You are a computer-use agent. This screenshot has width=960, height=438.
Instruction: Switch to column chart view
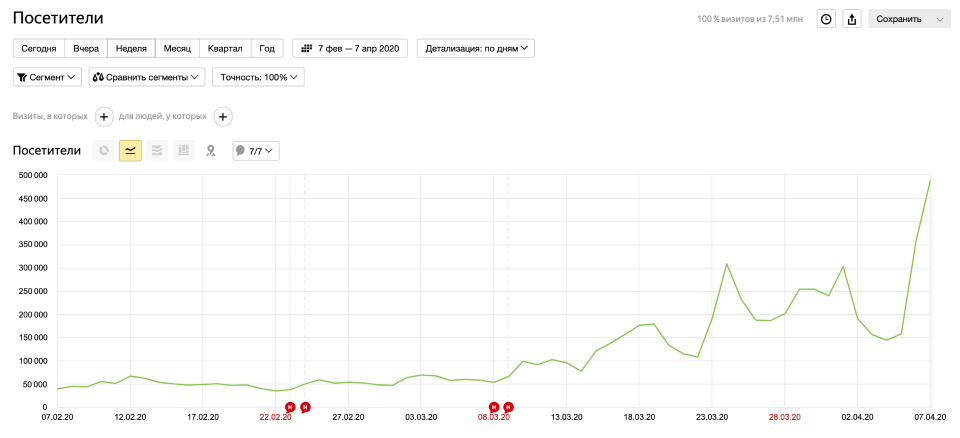[183, 151]
